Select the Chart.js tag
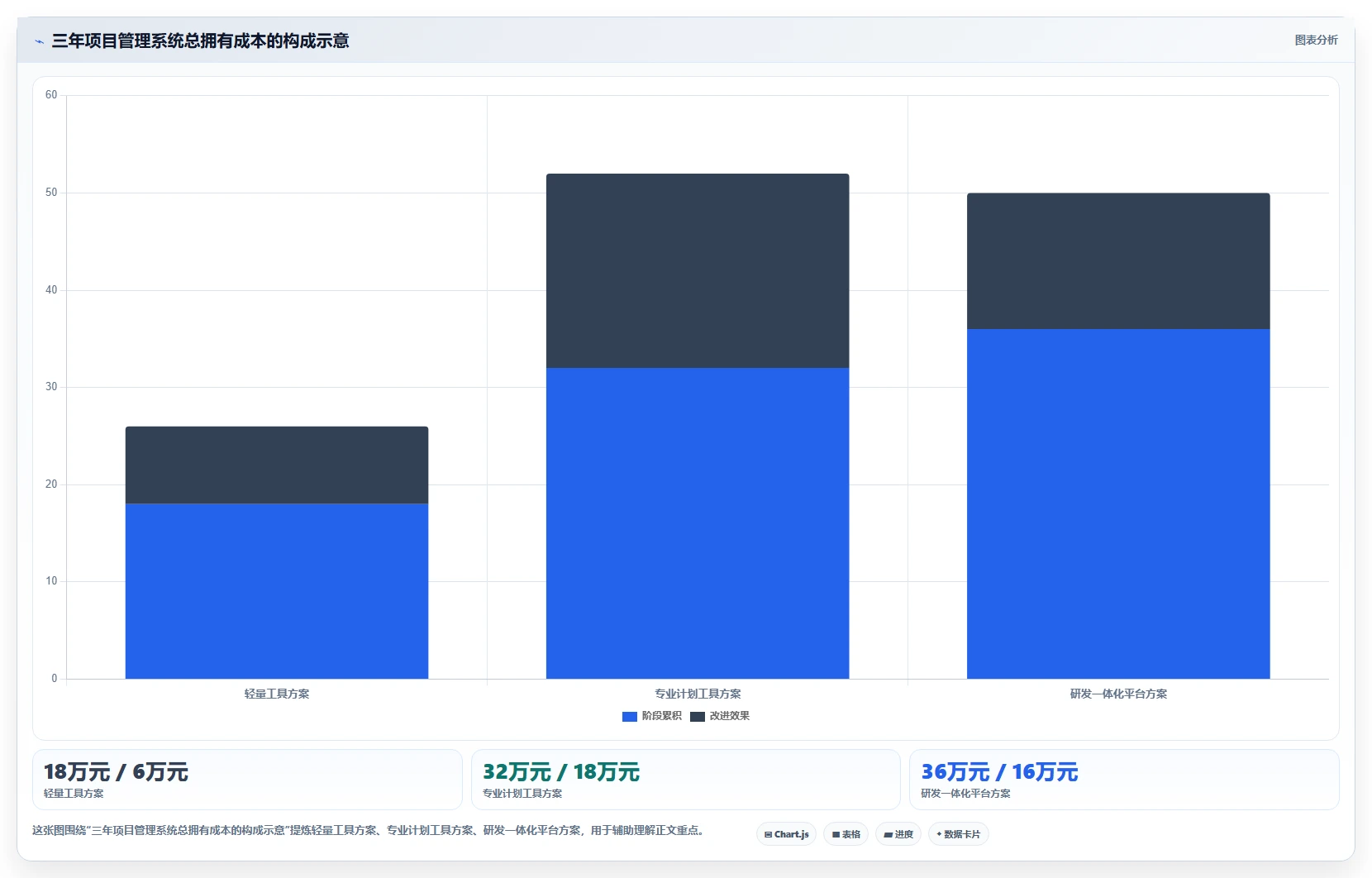Screen dimensions: 1372x878 (786, 834)
